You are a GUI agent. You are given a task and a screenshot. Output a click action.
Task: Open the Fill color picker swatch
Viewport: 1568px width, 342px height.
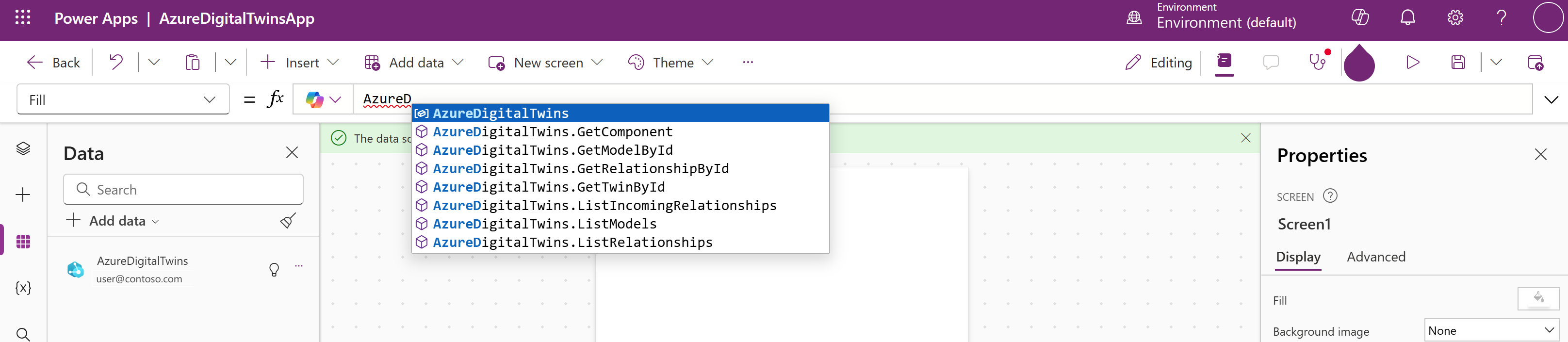coord(1539,299)
